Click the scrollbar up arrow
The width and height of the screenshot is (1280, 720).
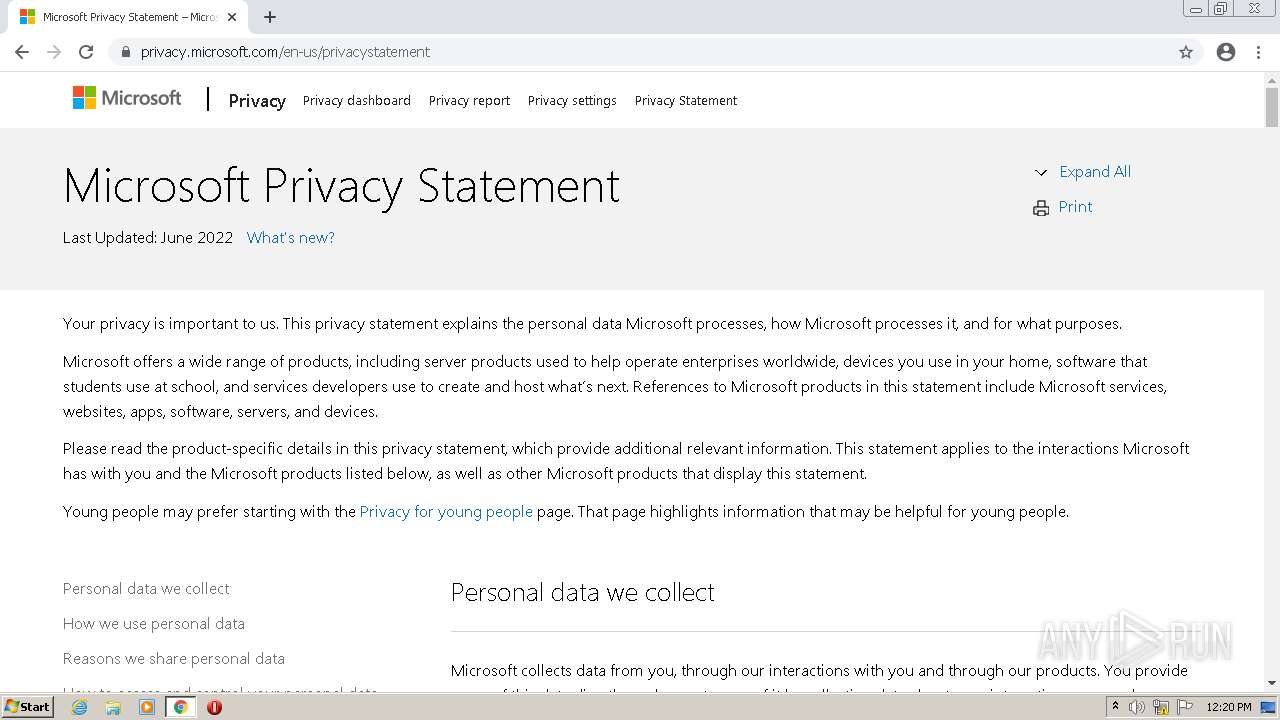pyautogui.click(x=1272, y=79)
